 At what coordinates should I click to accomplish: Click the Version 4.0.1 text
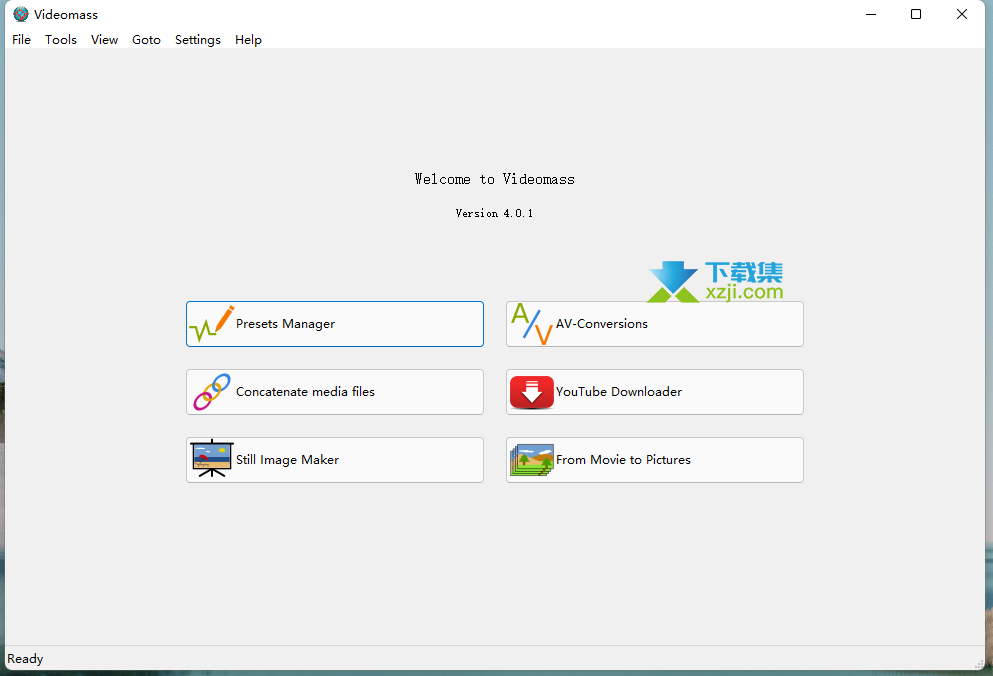pos(495,213)
